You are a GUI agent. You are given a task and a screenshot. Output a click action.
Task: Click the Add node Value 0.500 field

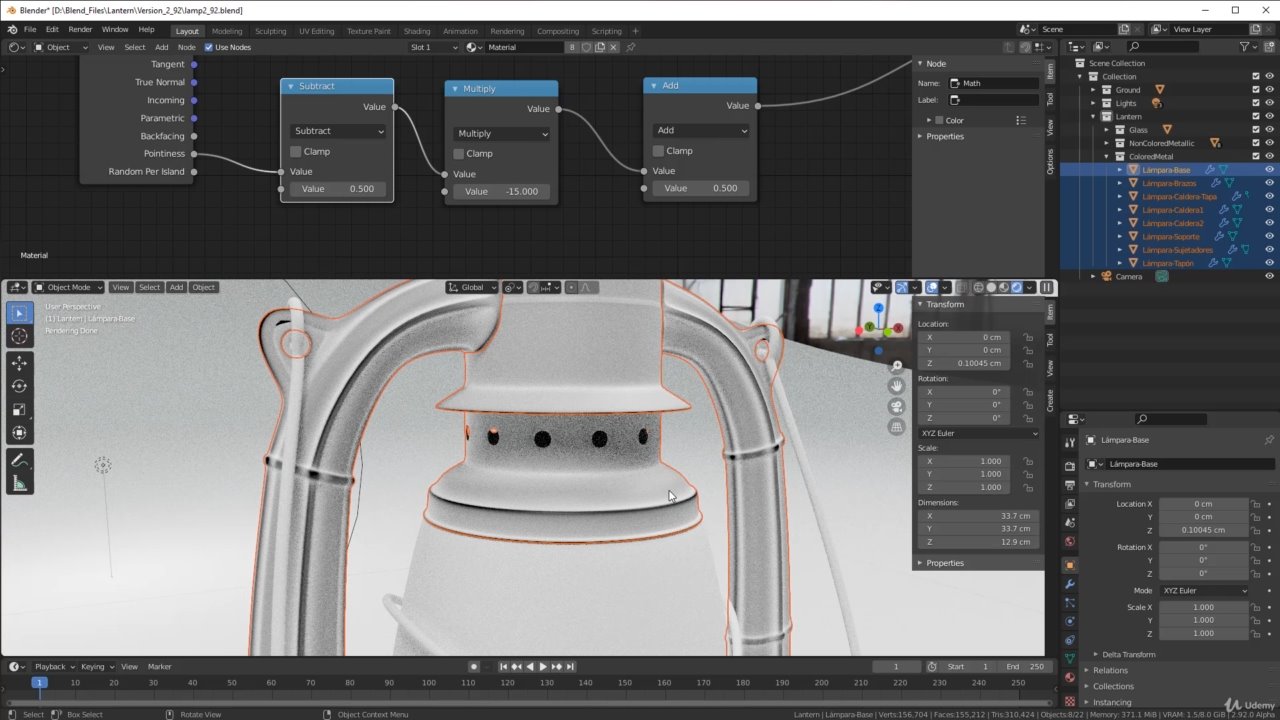700,188
